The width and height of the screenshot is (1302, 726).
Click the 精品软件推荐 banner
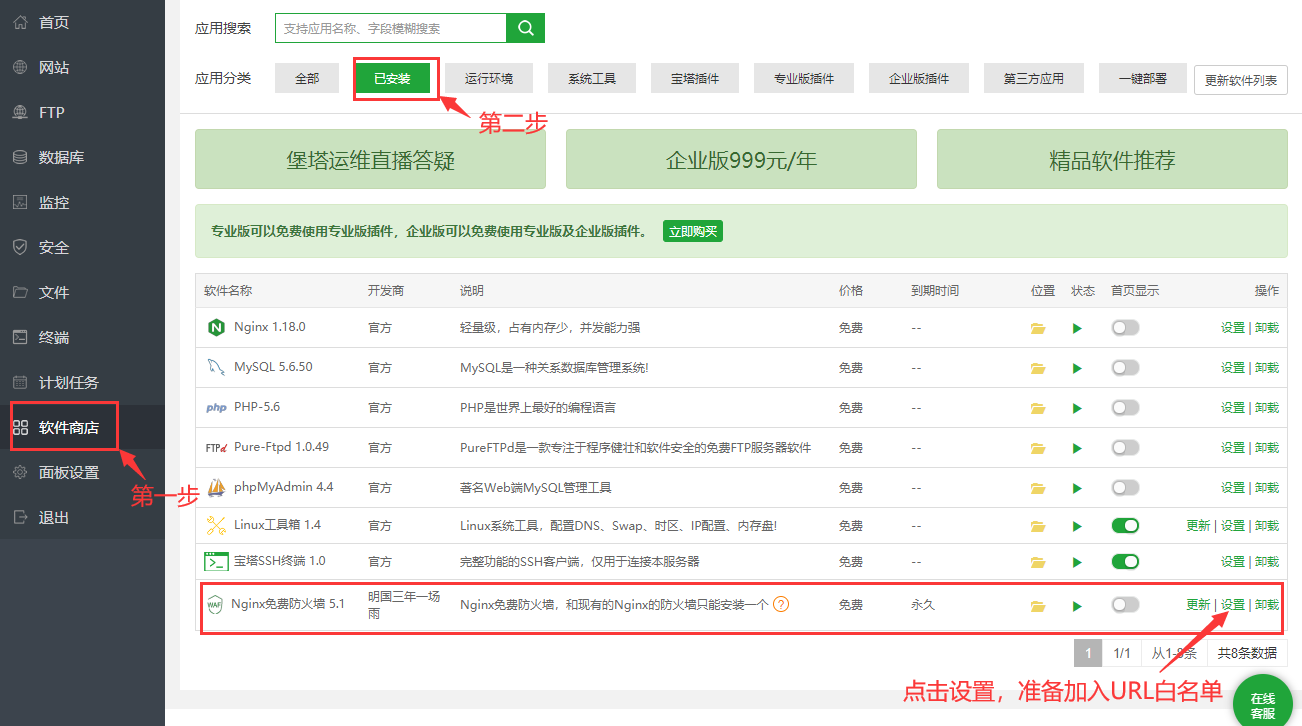click(x=1112, y=159)
